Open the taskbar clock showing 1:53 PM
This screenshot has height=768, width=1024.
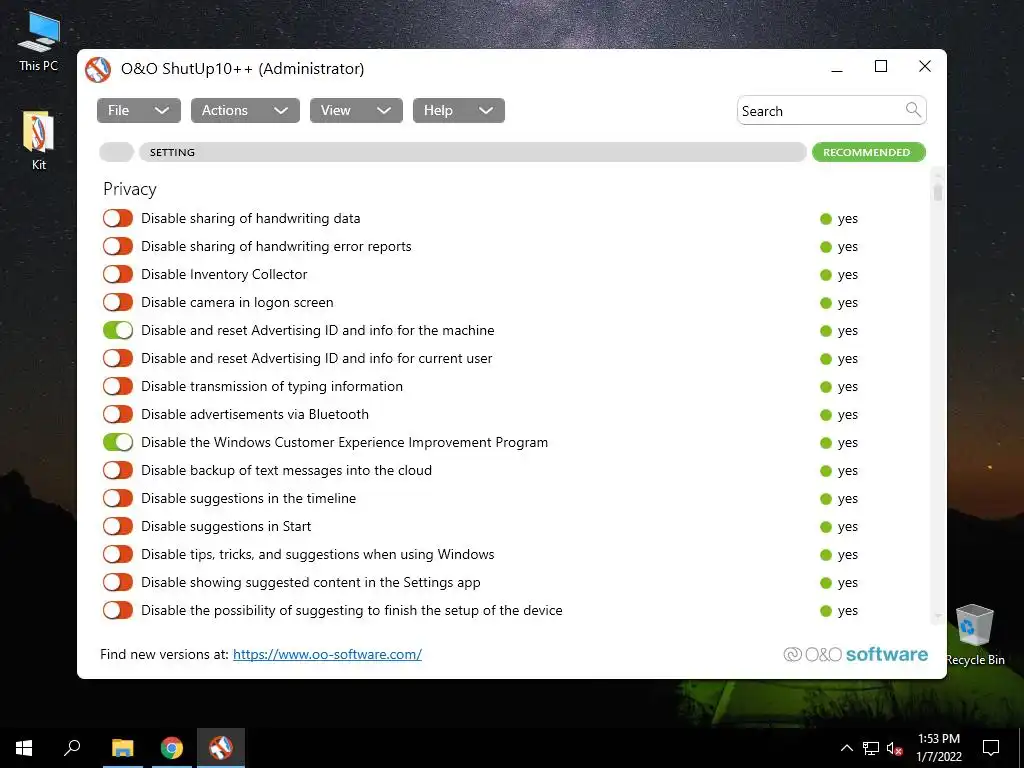coord(938,748)
